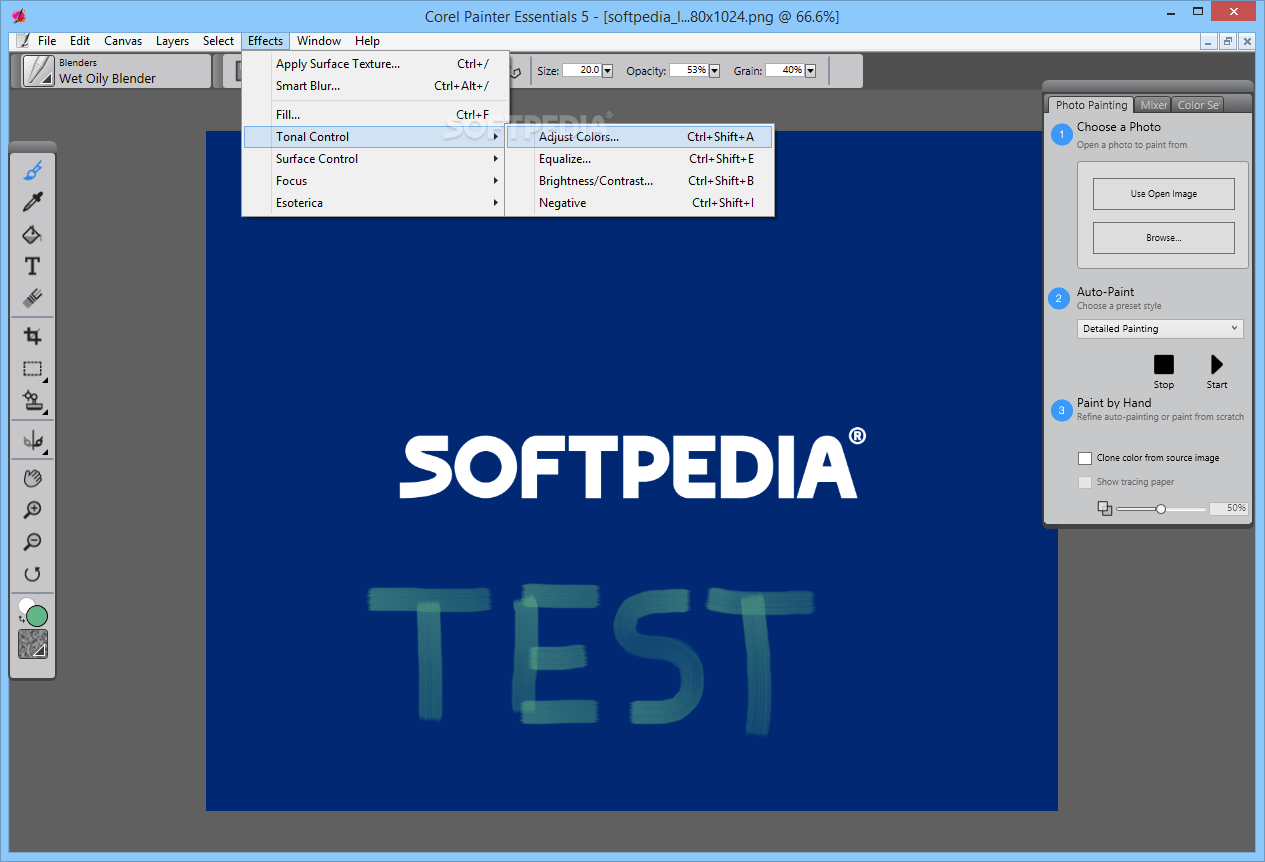Select the Dropper tool

[33, 201]
